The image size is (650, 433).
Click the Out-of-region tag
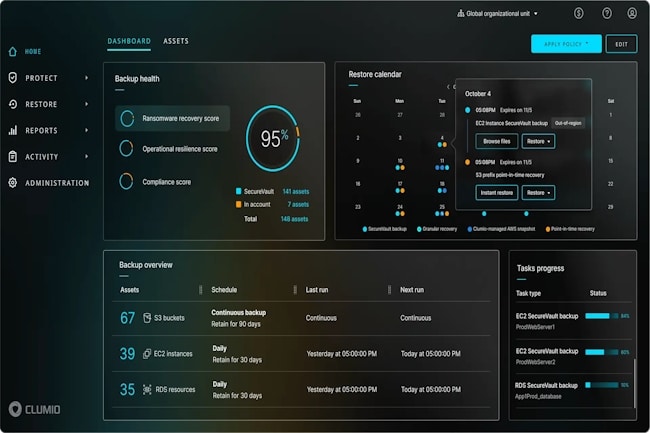click(568, 123)
